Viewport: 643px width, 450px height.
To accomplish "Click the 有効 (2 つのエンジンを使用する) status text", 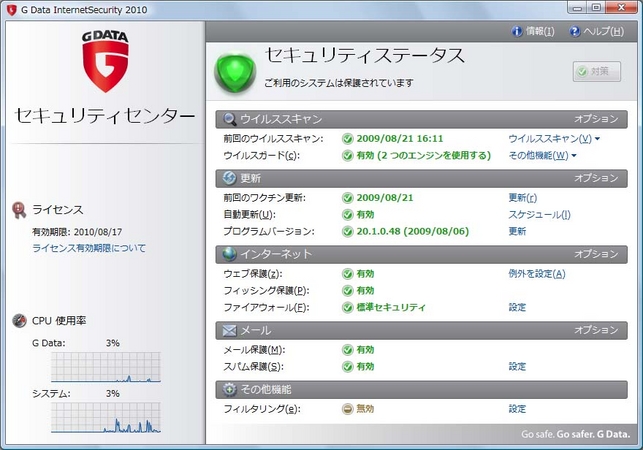I will [424, 155].
